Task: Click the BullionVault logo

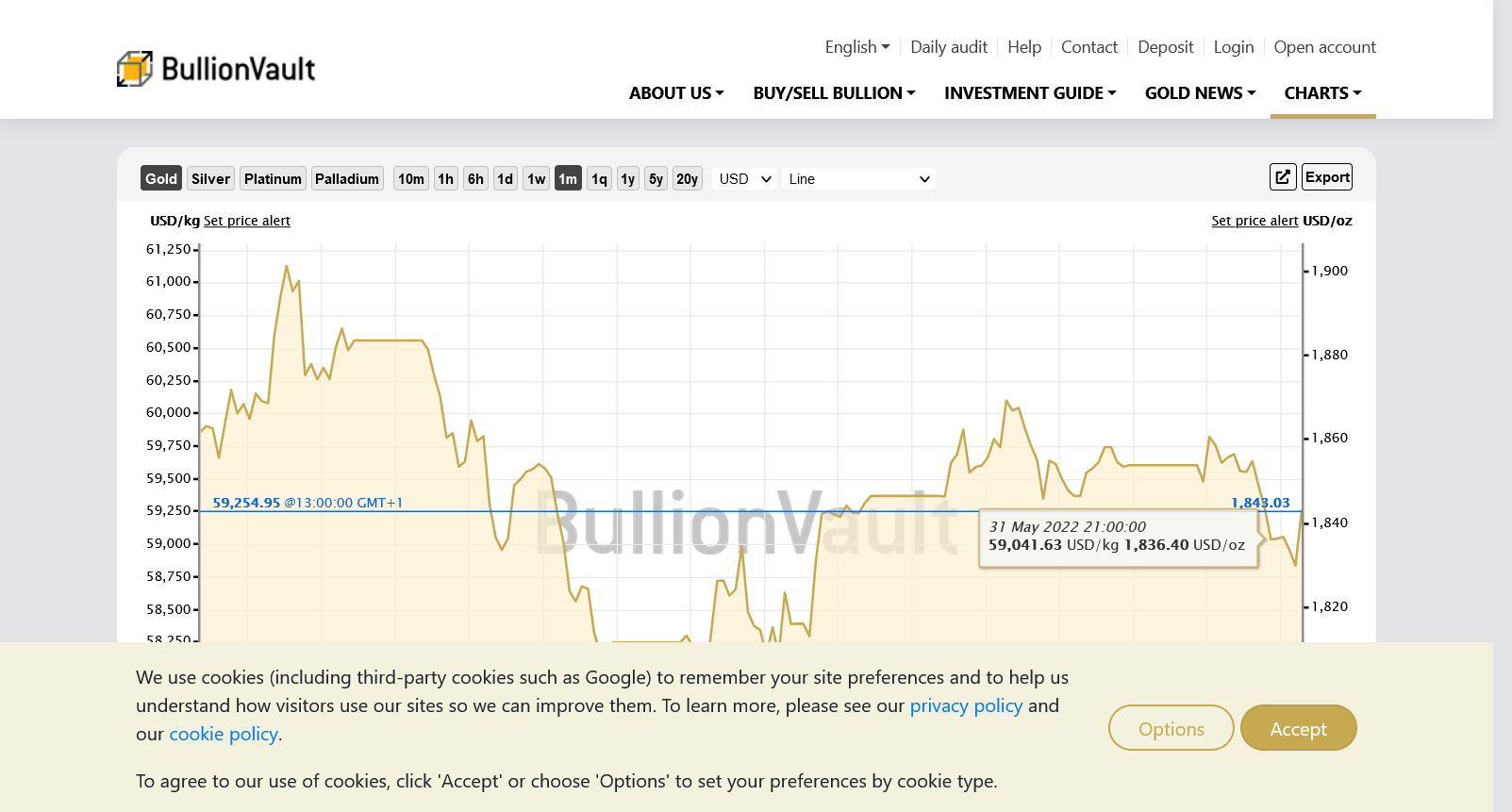Action: [216, 69]
